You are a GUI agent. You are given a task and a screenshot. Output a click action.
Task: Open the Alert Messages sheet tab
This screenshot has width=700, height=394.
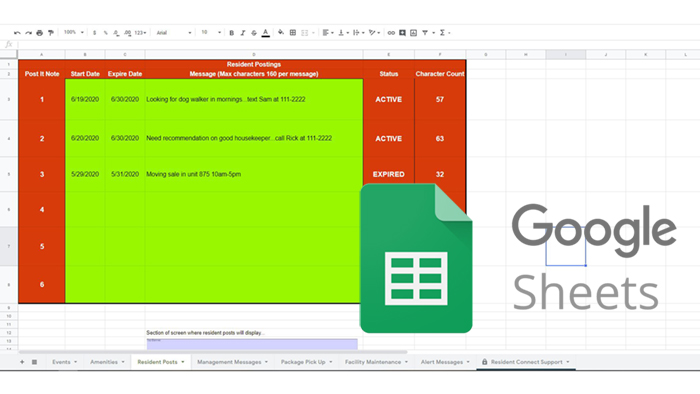point(442,362)
